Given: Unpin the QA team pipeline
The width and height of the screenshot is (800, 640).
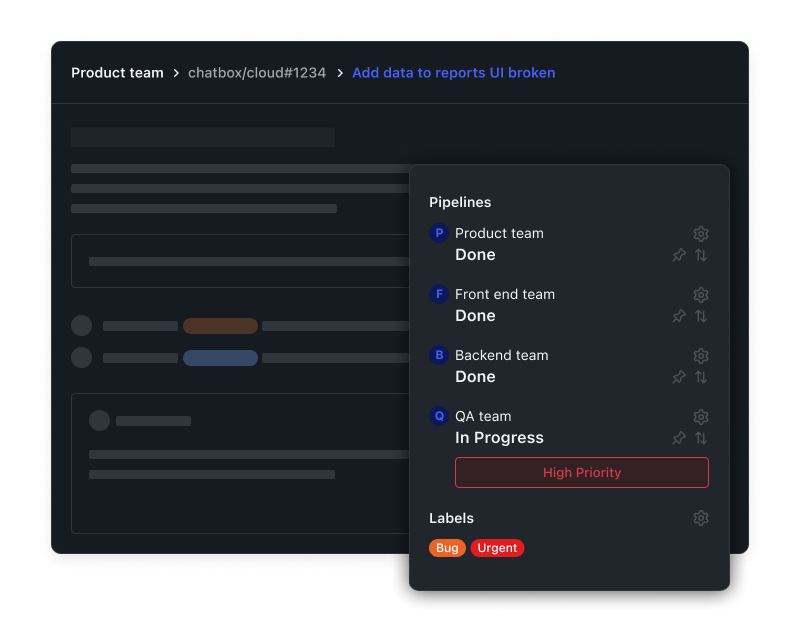Looking at the screenshot, I should [x=679, y=438].
